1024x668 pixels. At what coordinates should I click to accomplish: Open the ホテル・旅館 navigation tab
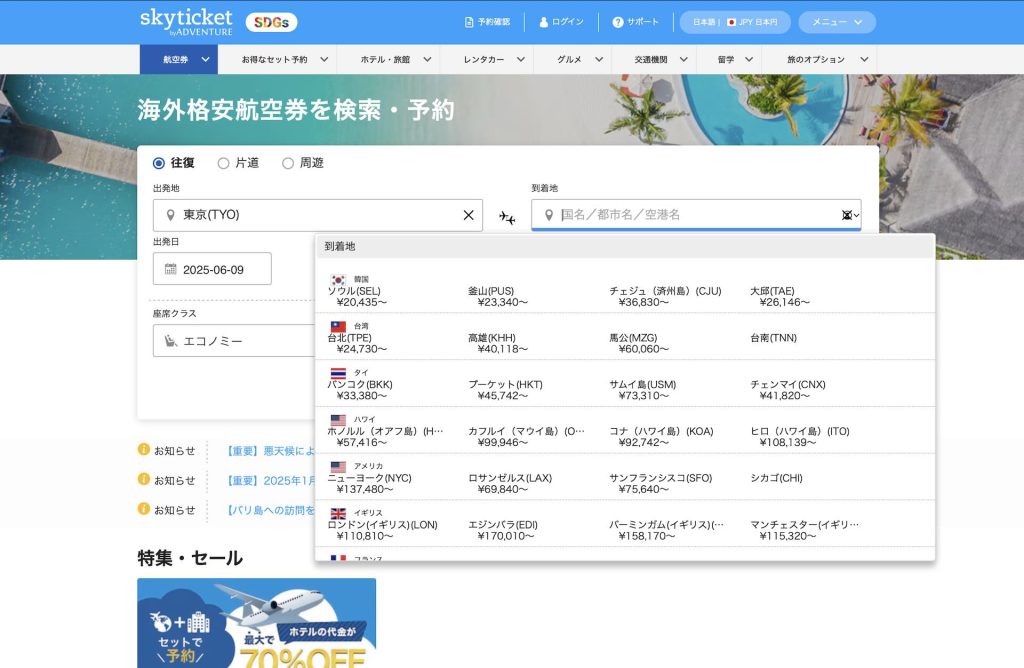pos(387,59)
